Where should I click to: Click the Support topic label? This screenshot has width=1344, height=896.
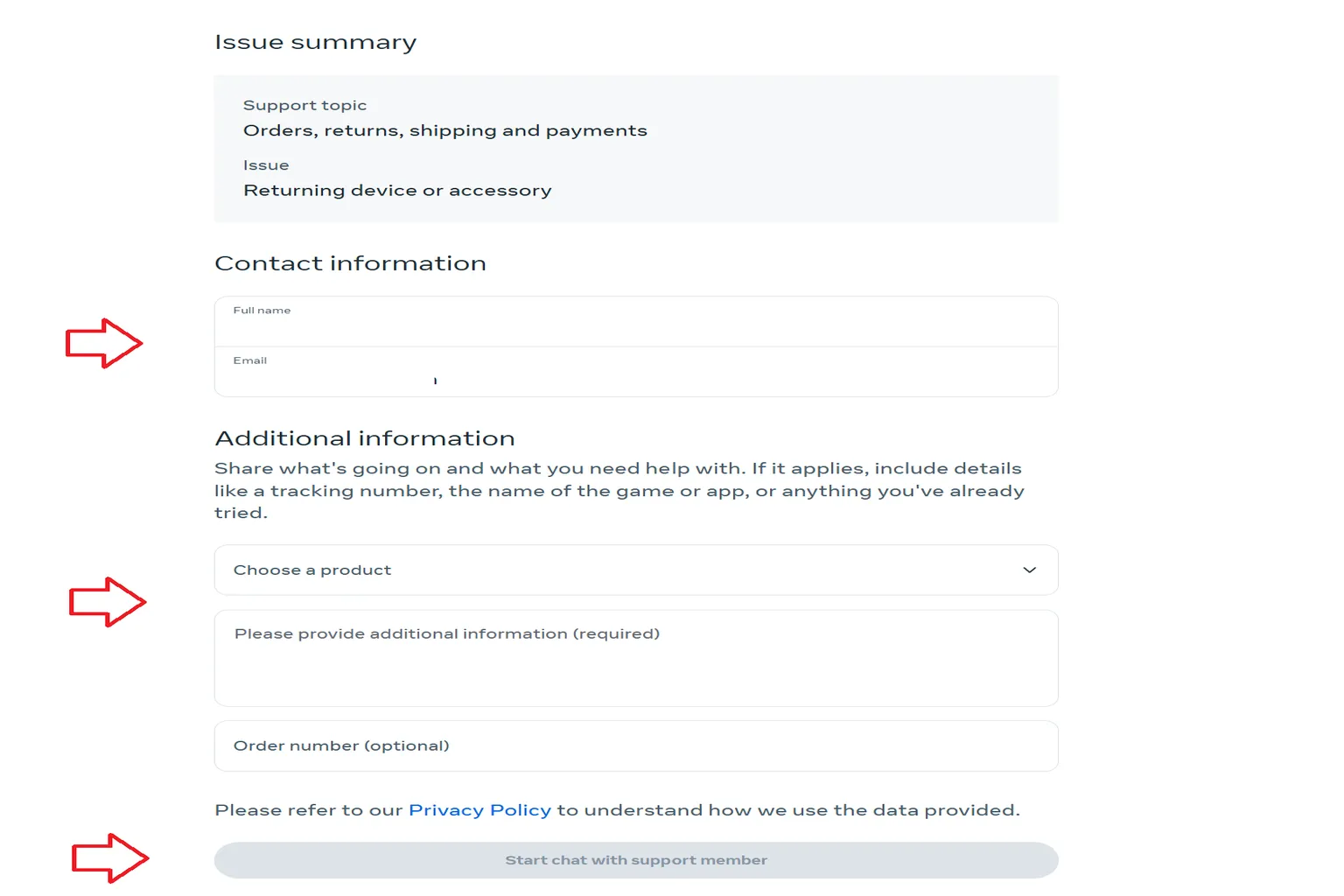click(304, 105)
